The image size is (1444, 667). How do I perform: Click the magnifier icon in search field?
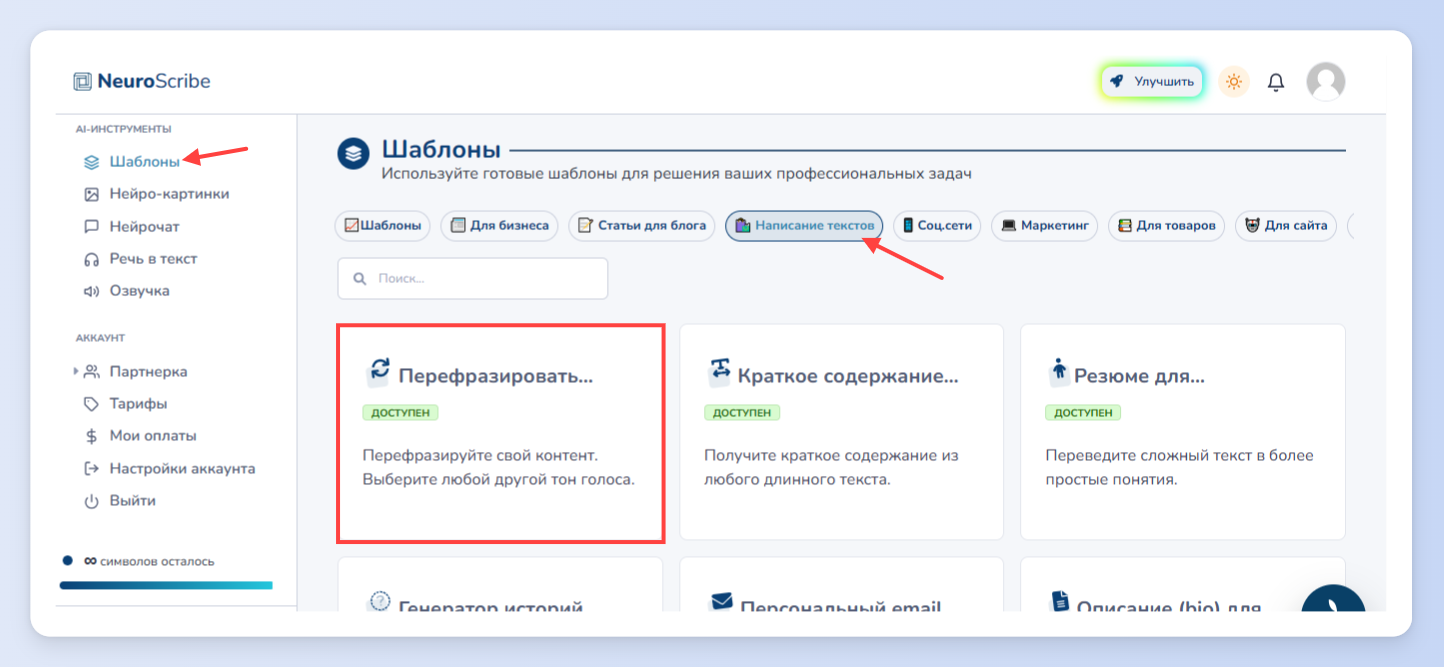tap(359, 279)
